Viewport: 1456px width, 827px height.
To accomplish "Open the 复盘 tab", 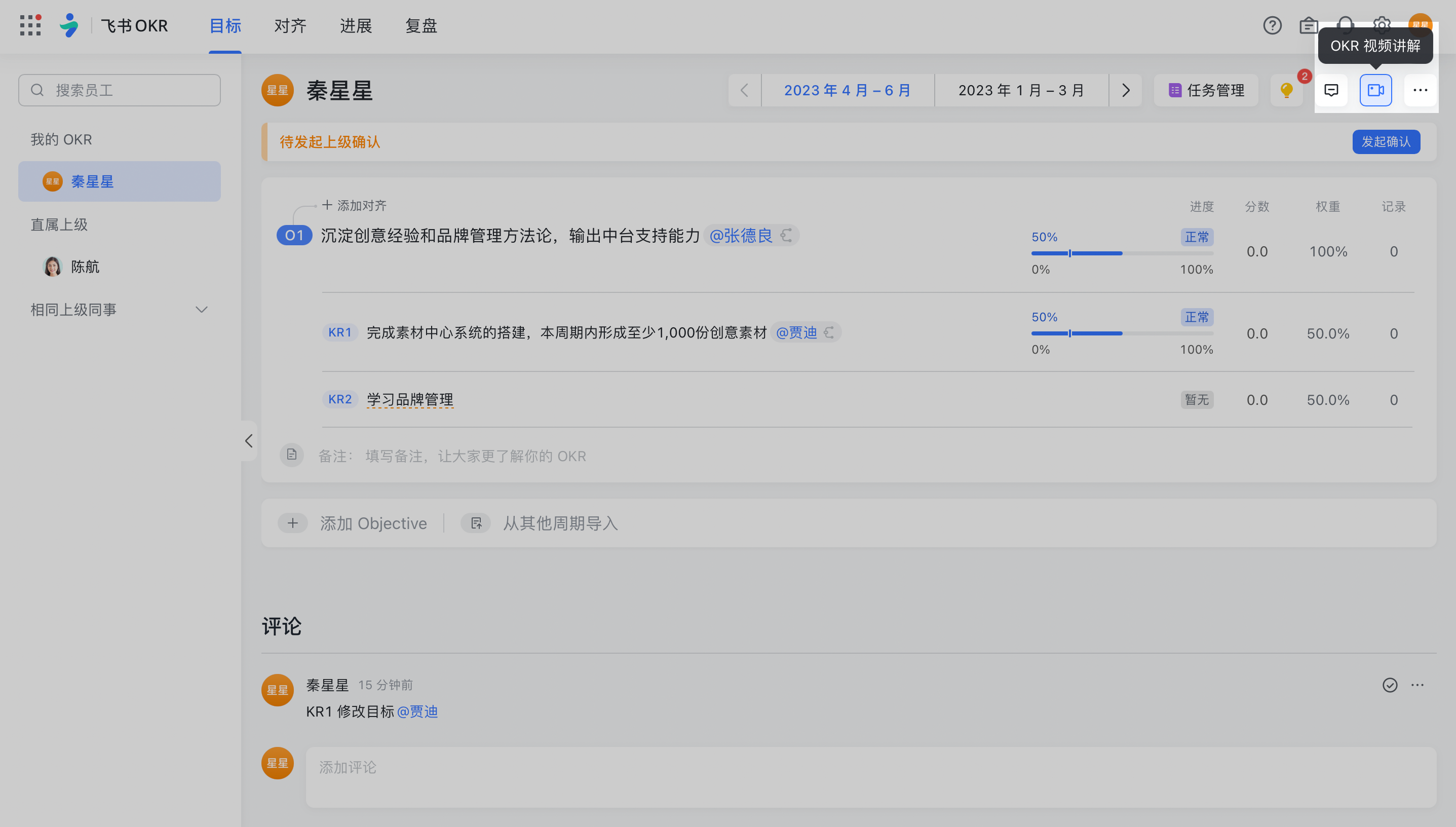I will [421, 25].
